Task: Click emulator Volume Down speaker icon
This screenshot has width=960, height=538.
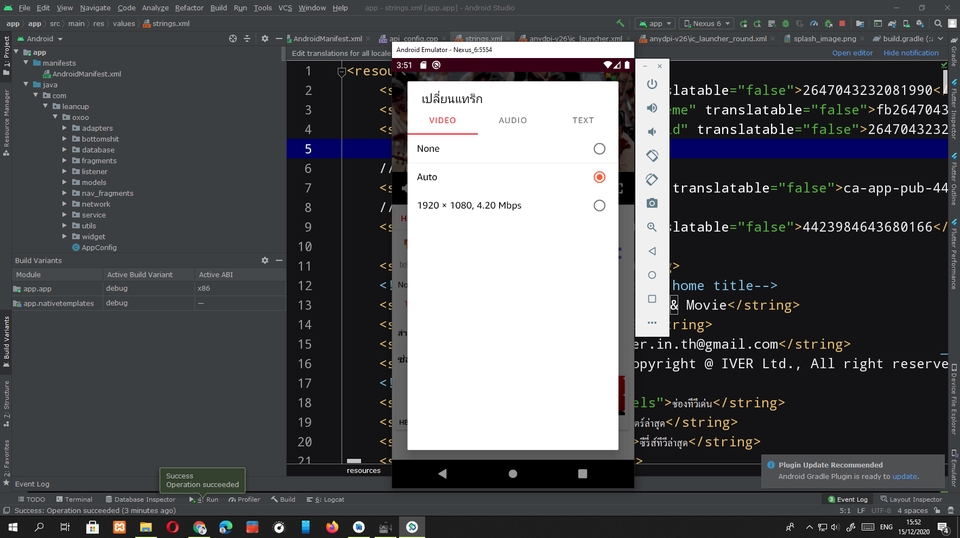Action: pyautogui.click(x=652, y=132)
